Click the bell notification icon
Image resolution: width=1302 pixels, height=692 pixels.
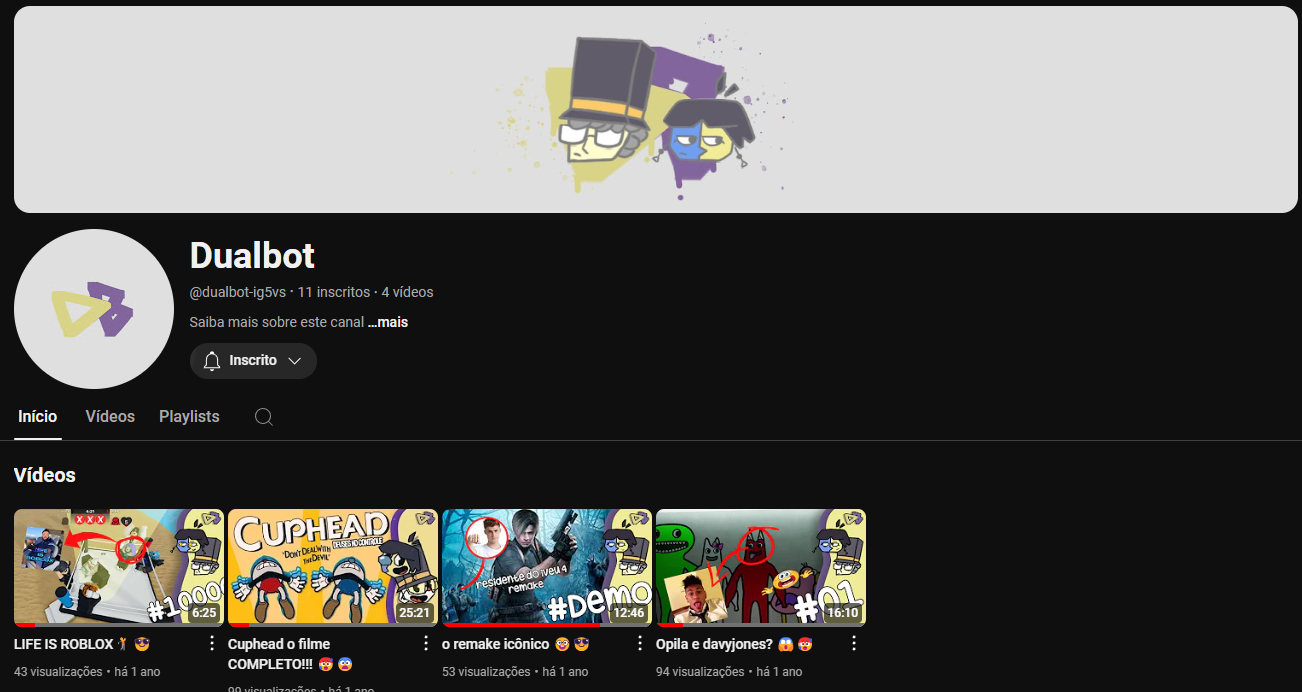(x=212, y=361)
